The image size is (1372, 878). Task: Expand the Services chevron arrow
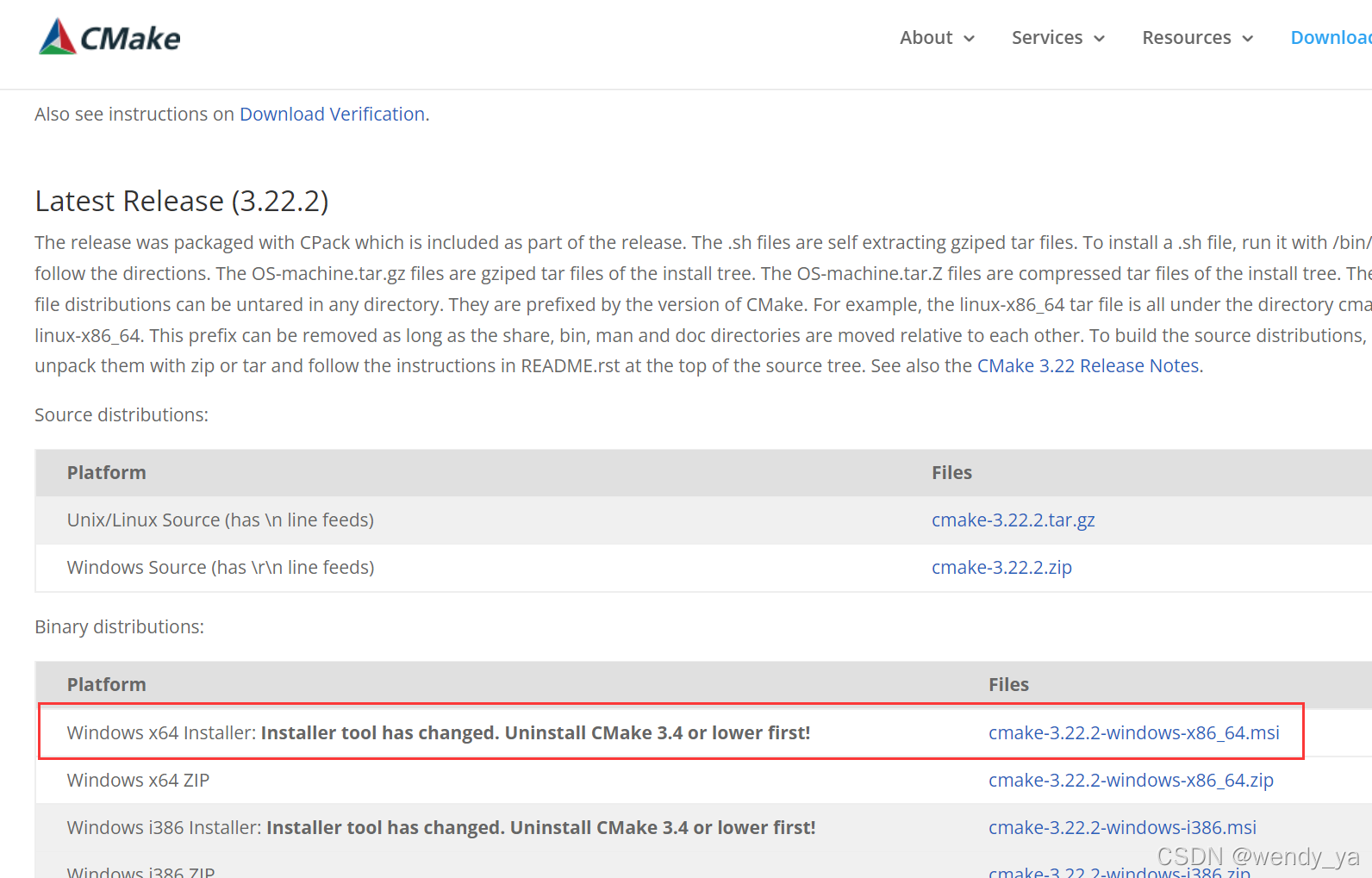[1099, 39]
